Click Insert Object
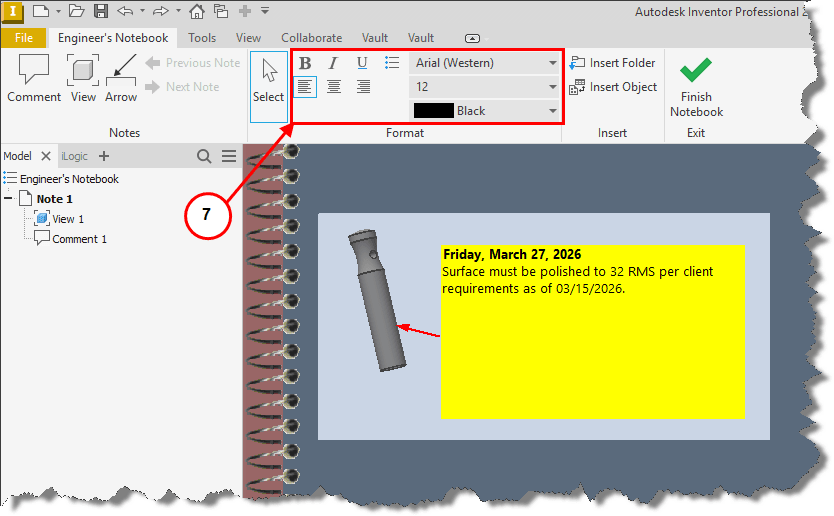 click(613, 87)
